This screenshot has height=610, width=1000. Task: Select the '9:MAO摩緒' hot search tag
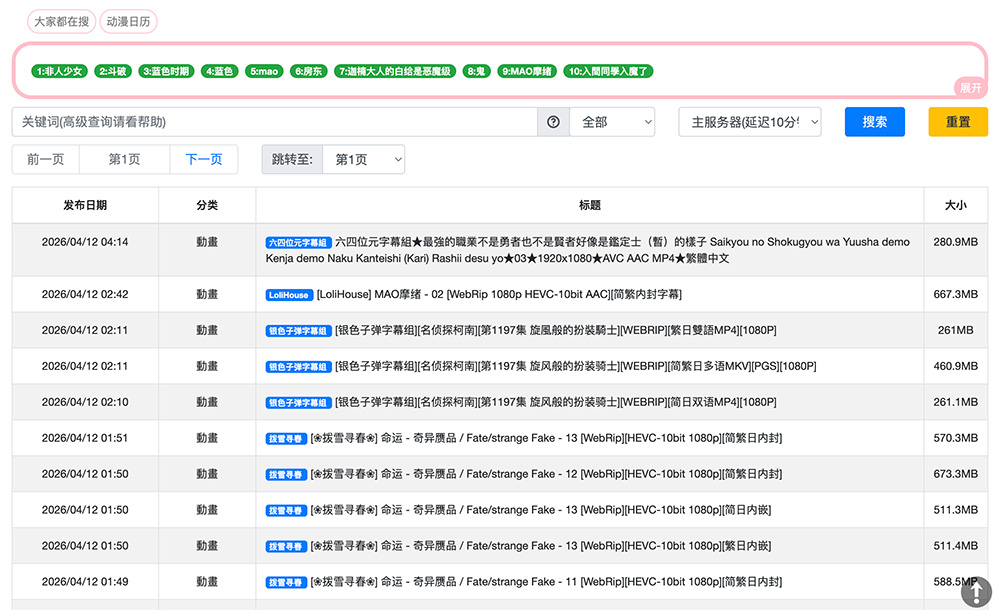527,71
